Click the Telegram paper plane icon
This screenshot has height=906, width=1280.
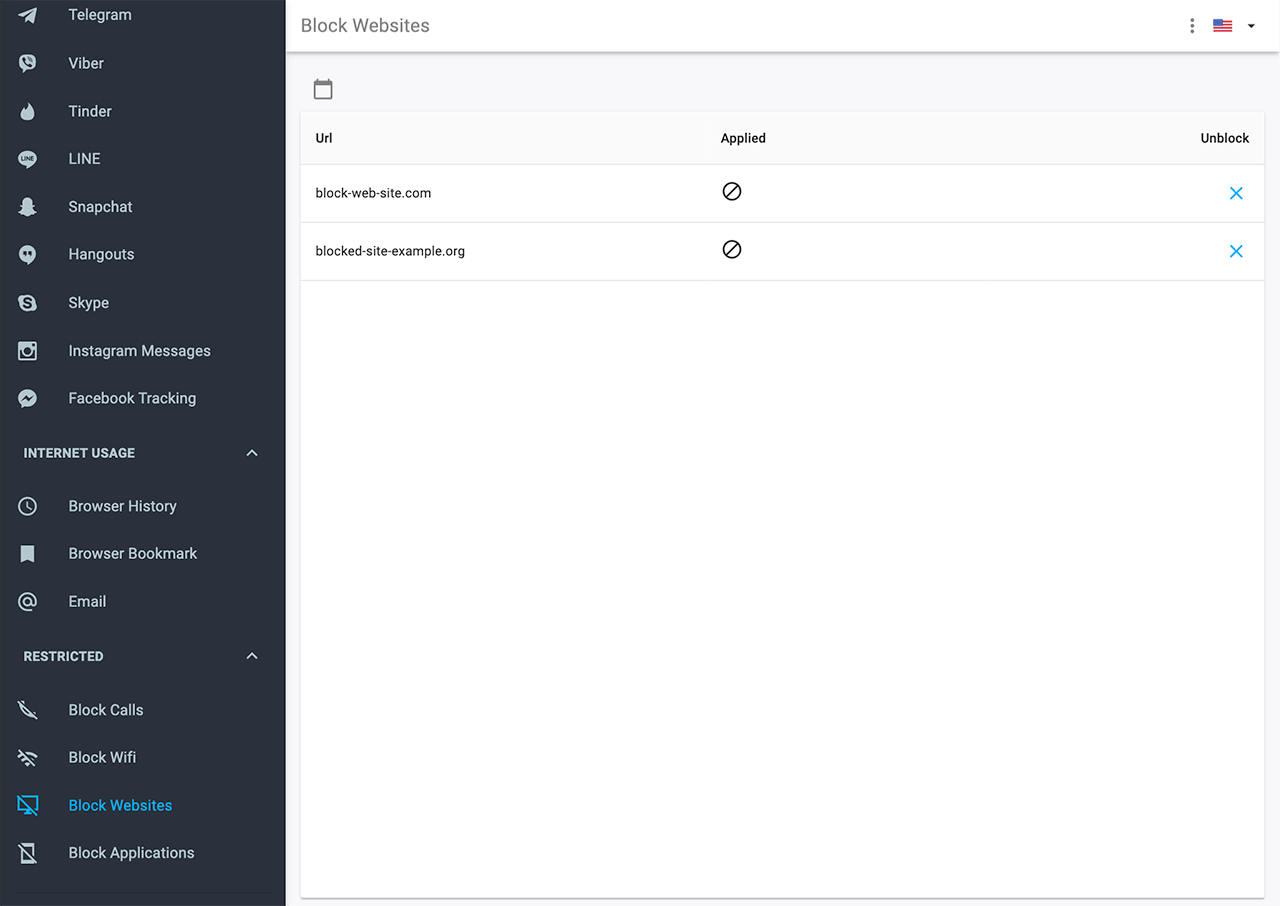coord(28,16)
